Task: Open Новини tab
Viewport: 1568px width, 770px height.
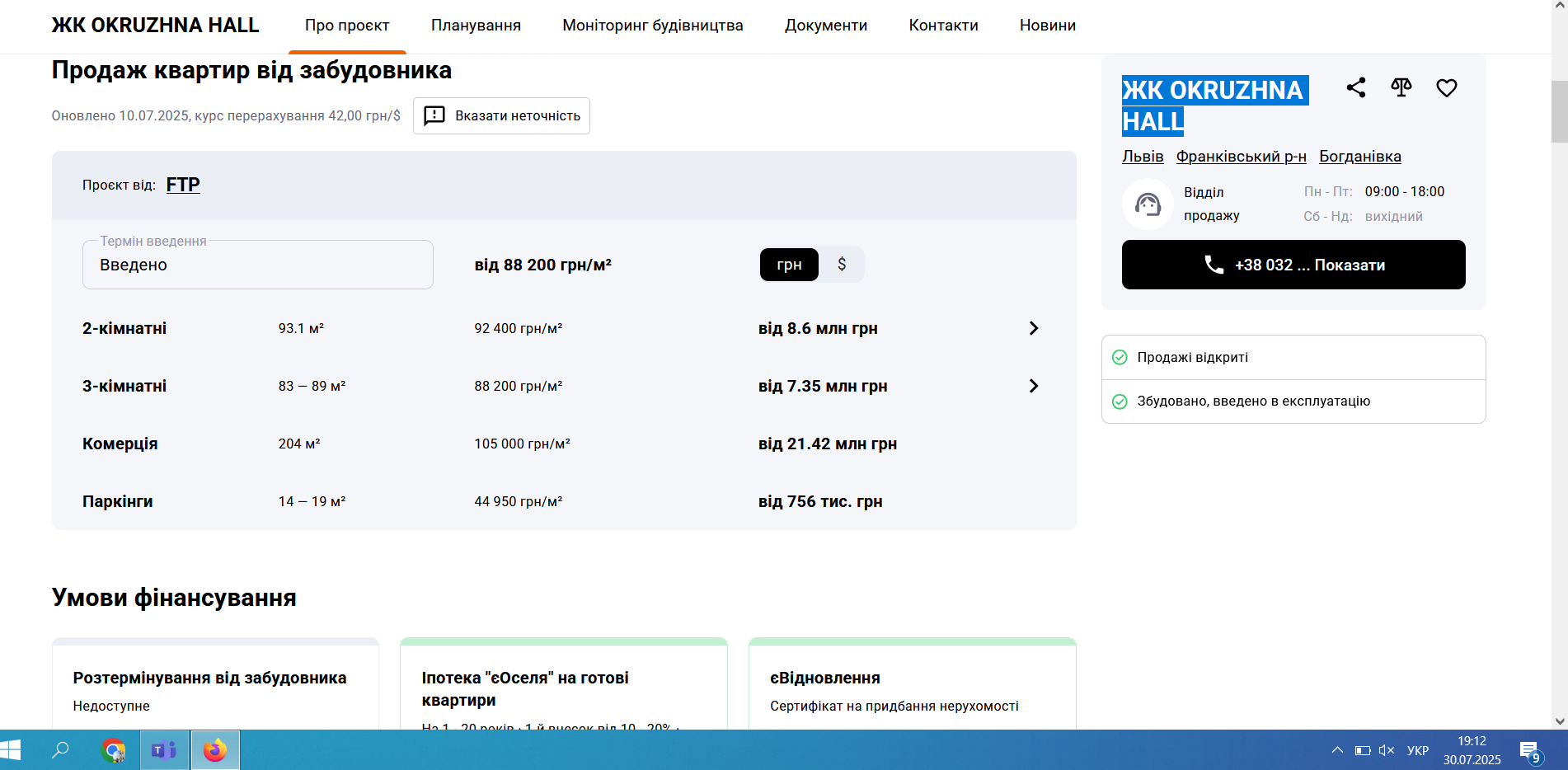Action: [x=1047, y=26]
